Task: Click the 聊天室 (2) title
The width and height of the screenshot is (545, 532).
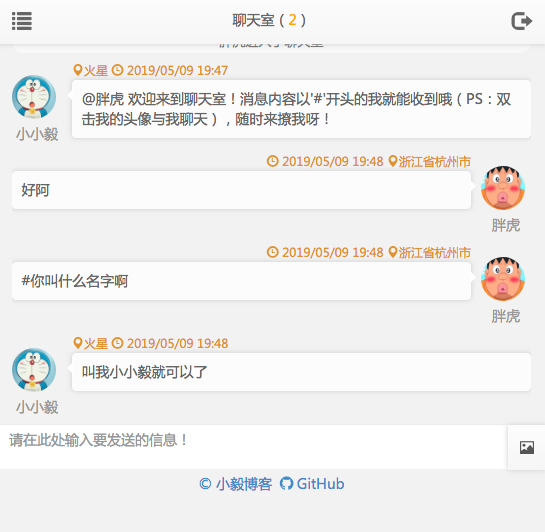Action: (x=269, y=20)
